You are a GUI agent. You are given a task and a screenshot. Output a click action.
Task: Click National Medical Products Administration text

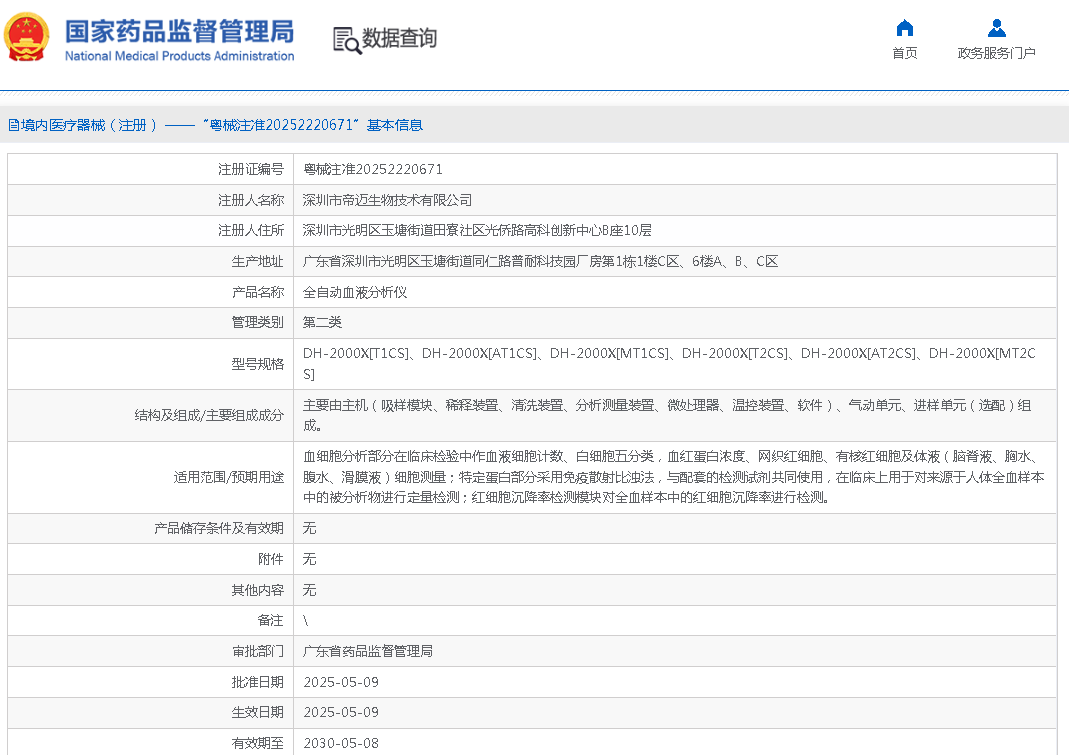(180, 56)
